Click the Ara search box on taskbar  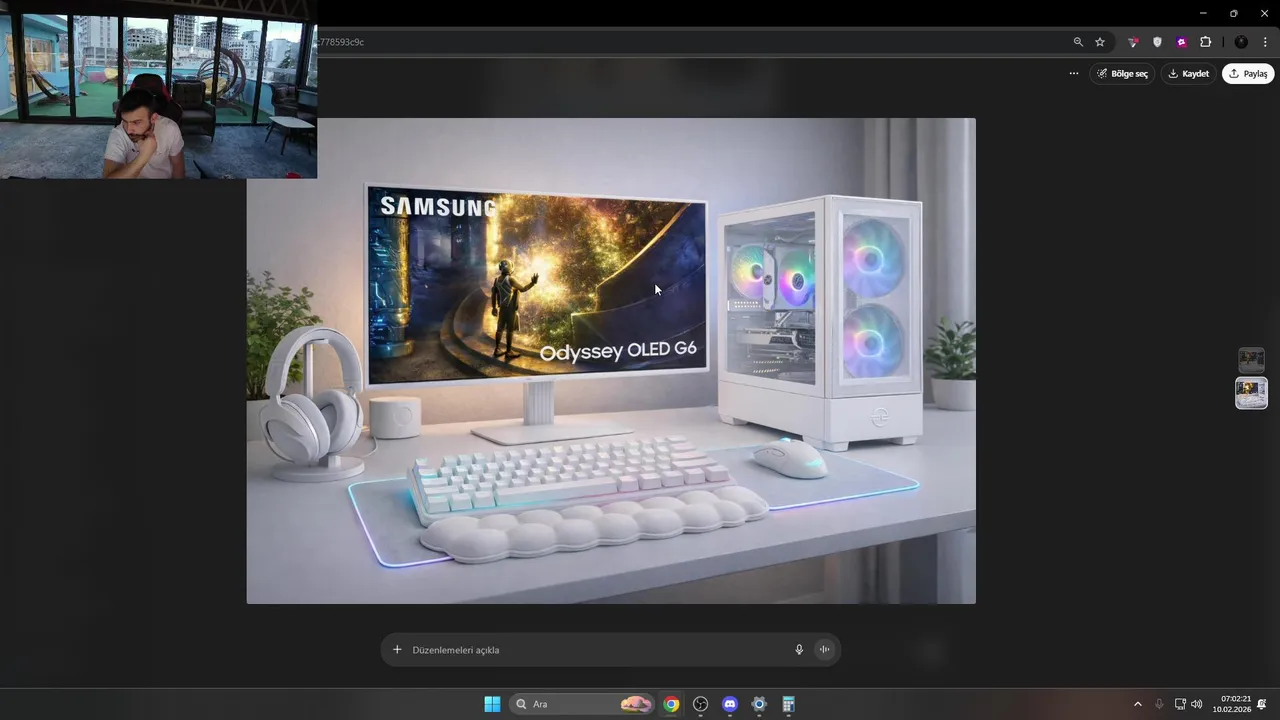(x=581, y=704)
